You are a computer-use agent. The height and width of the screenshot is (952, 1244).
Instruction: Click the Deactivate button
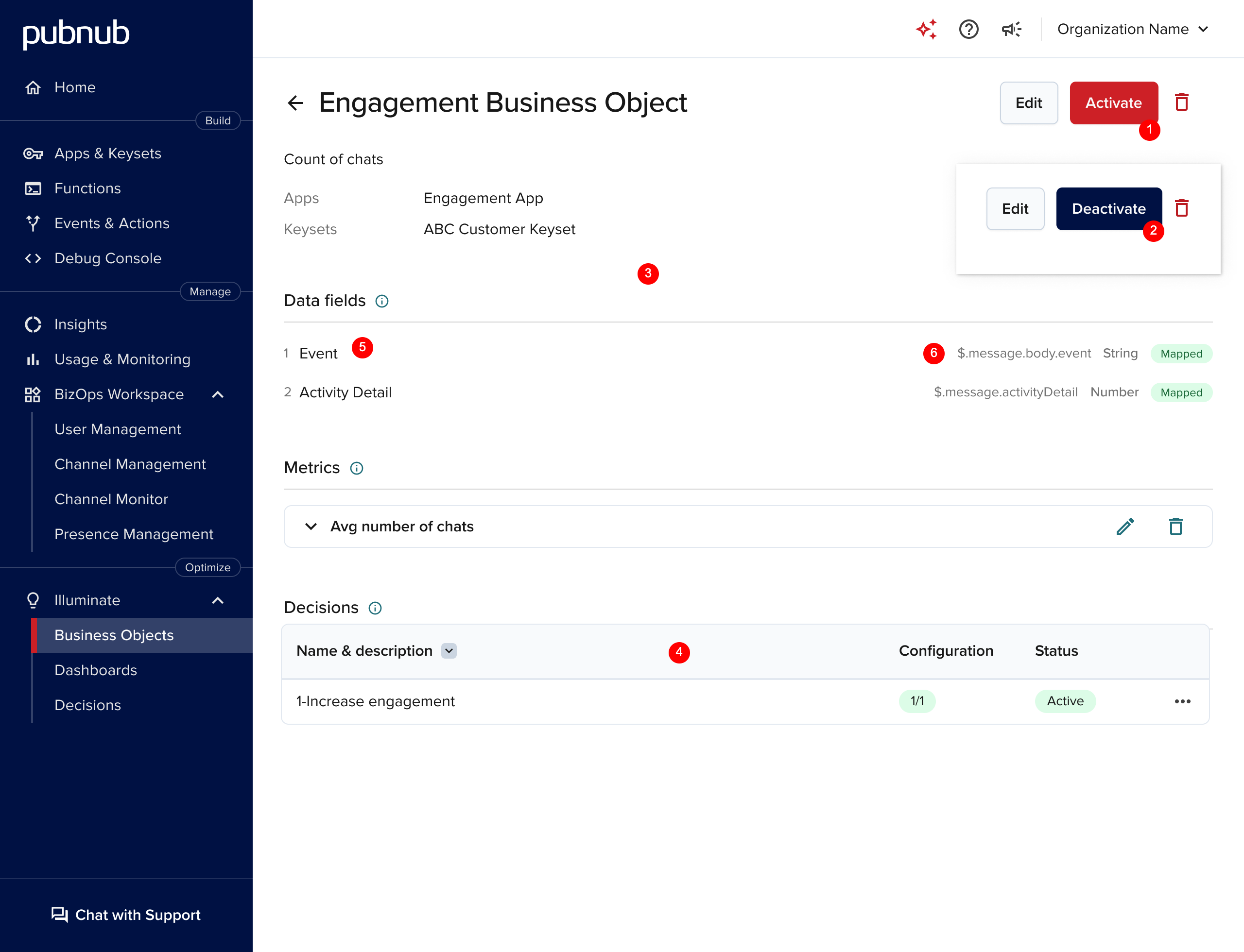click(x=1108, y=209)
